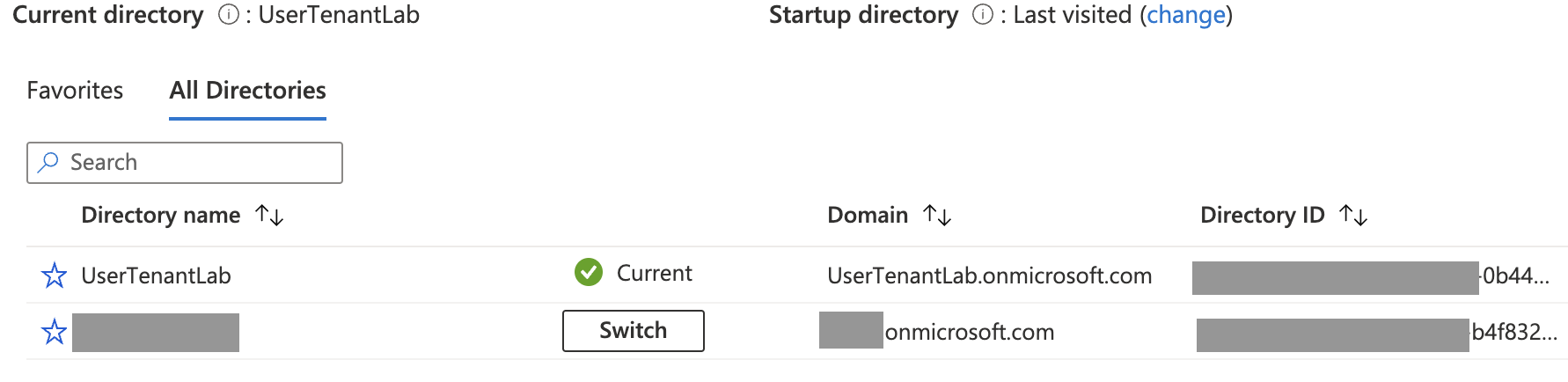This screenshot has width=1568, height=382.
Task: Sort by Directory name using arrows icon
Action: [269, 215]
